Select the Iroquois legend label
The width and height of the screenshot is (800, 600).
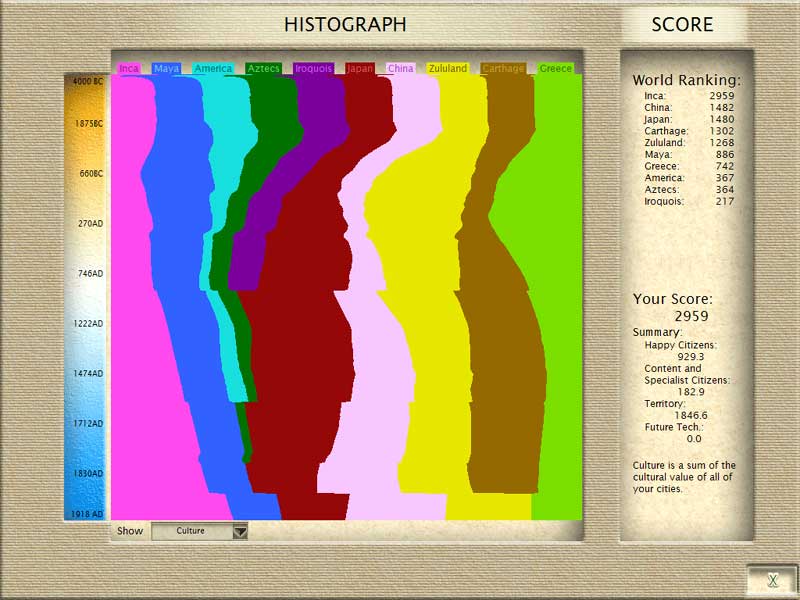(x=314, y=69)
